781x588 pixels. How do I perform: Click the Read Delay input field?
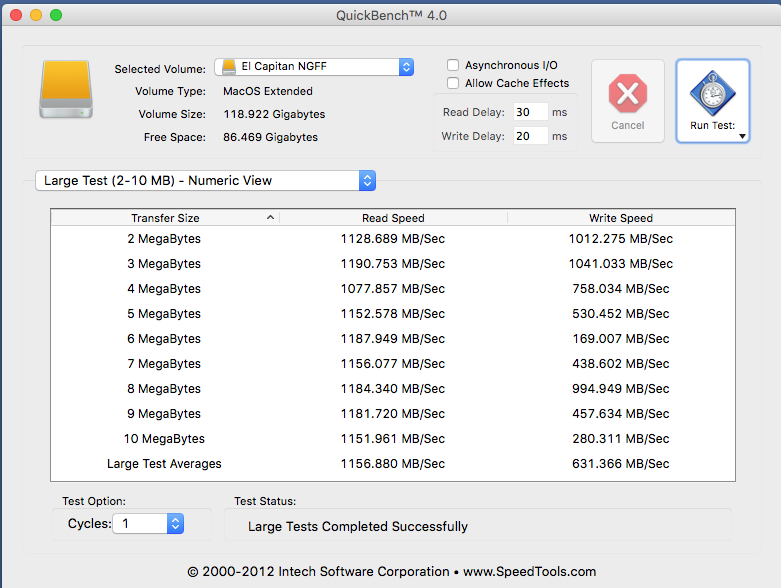point(530,112)
